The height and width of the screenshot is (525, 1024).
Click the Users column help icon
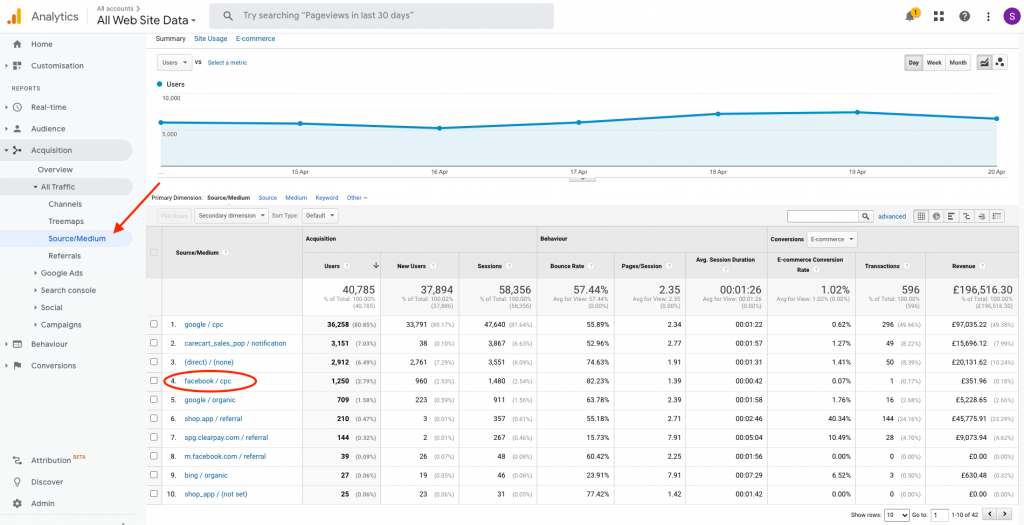[x=347, y=266]
